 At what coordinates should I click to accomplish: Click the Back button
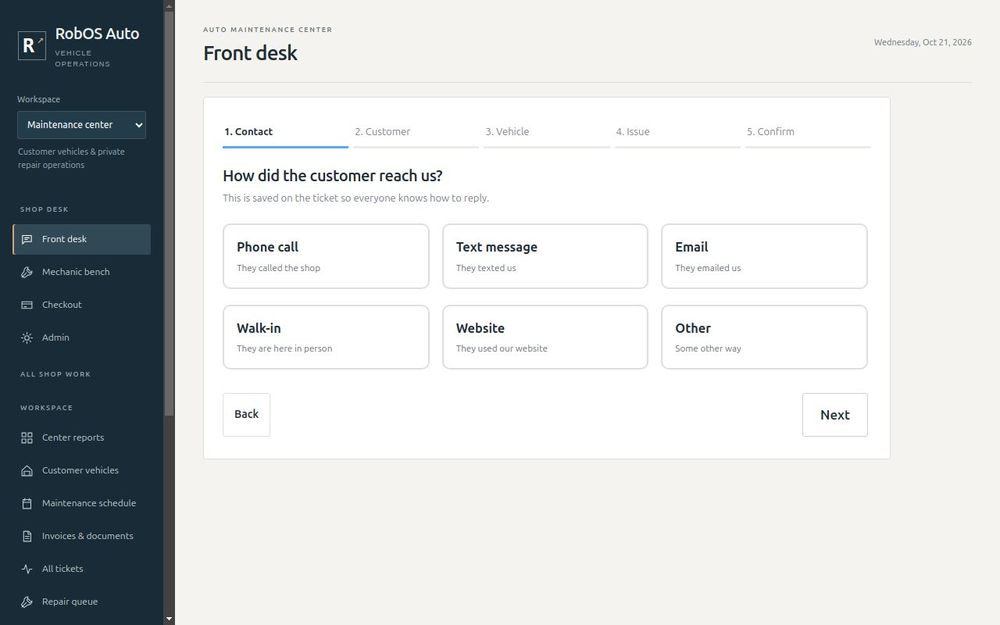[x=247, y=415]
